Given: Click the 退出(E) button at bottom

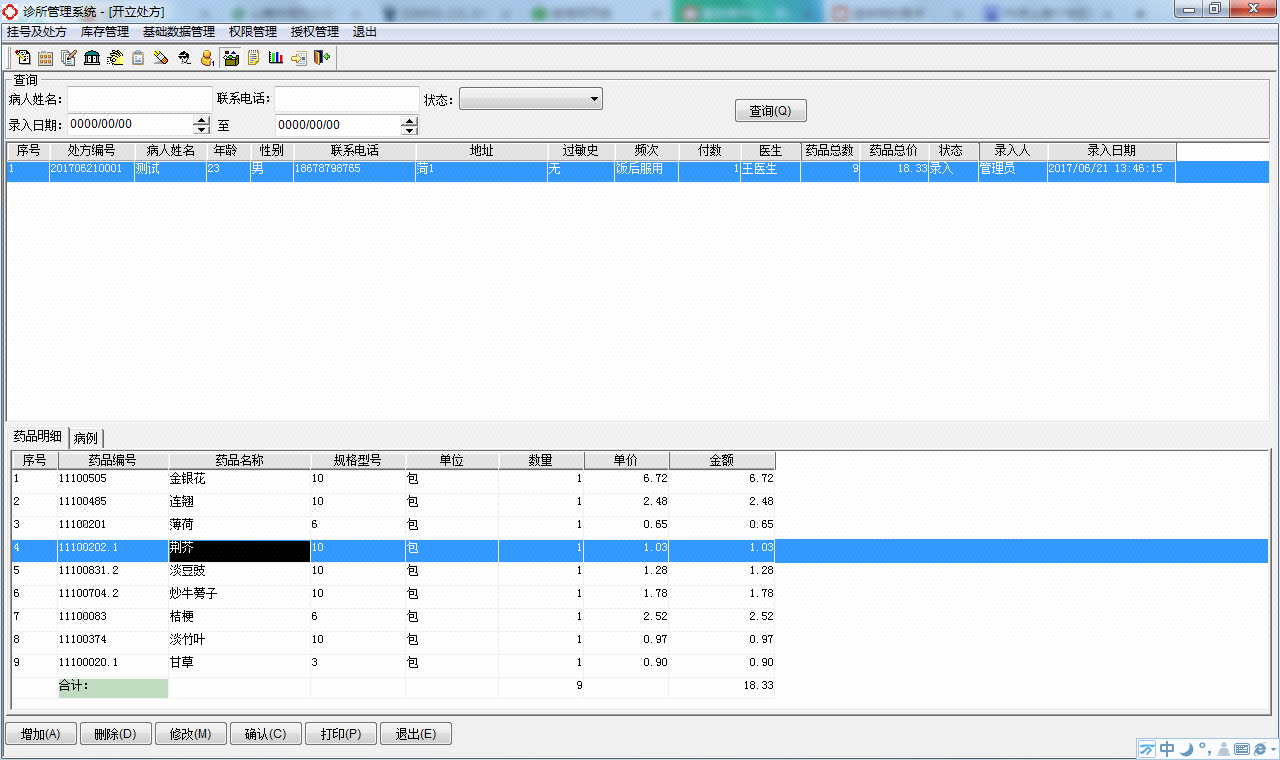Looking at the screenshot, I should click(416, 734).
